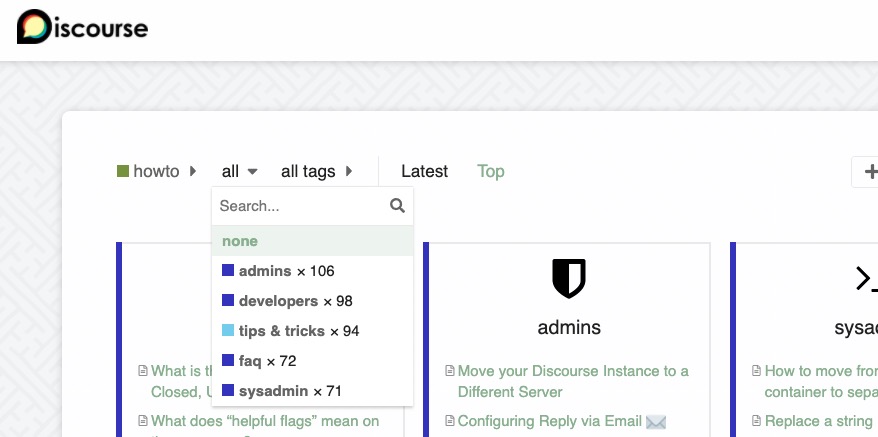The width and height of the screenshot is (878, 437).
Task: Click the sysadmin terminal prompt icon
Action: (x=867, y=278)
